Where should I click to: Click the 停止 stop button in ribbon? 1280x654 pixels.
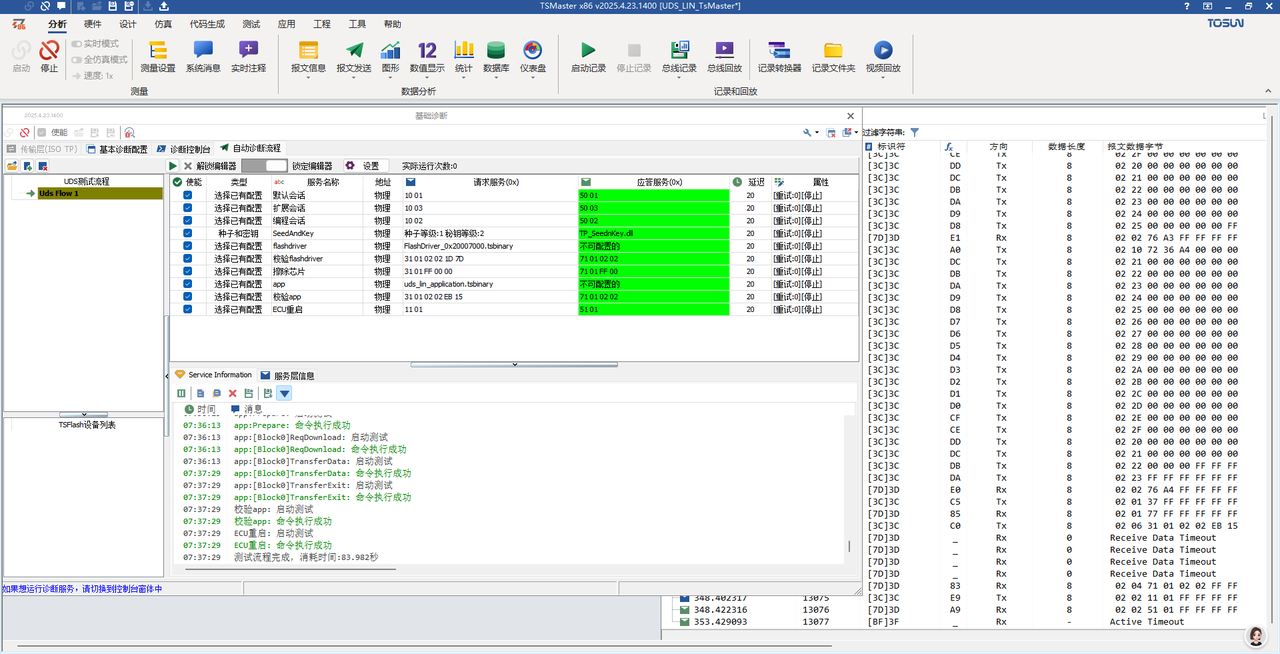49,57
